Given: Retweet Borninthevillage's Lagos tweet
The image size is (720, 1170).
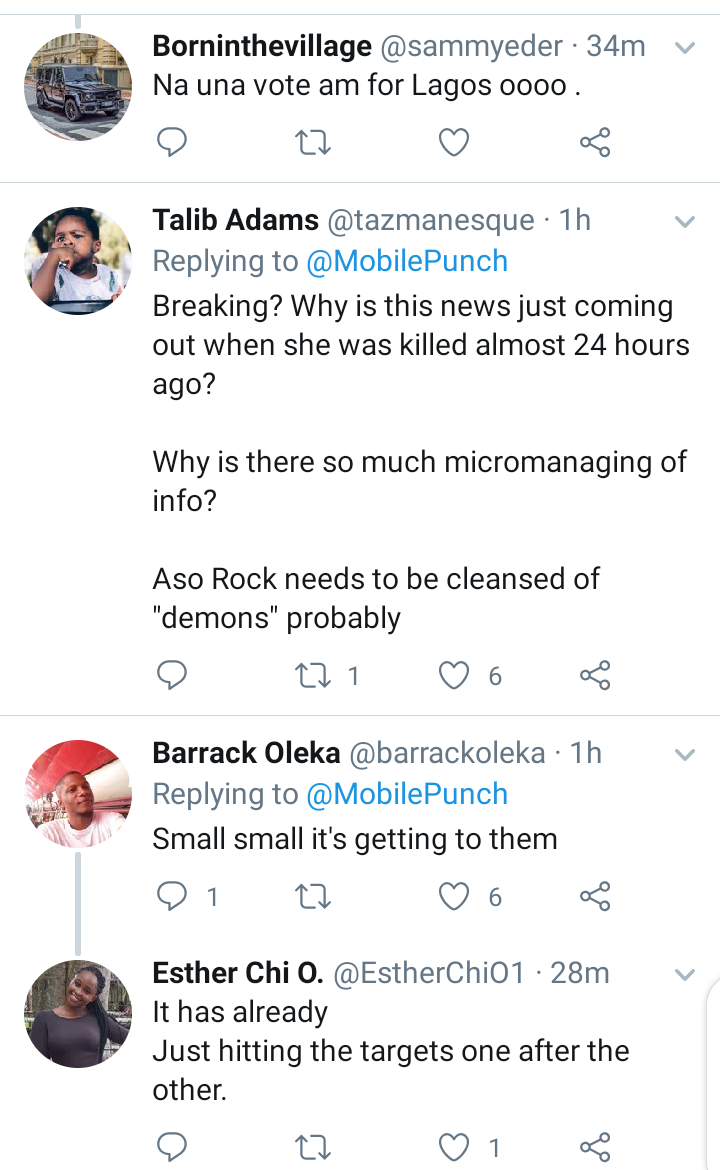Looking at the screenshot, I should [x=314, y=144].
